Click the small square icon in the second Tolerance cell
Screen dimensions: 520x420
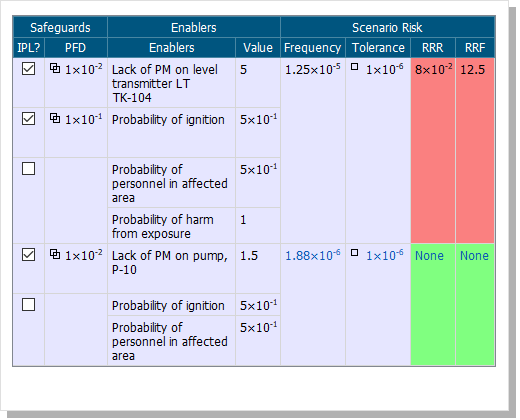[x=355, y=253]
